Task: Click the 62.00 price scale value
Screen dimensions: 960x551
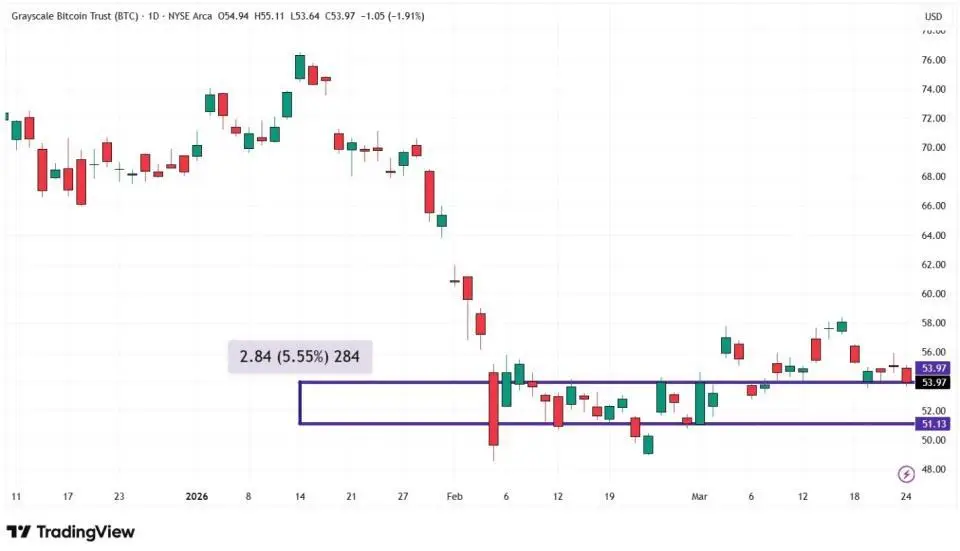Action: point(934,265)
